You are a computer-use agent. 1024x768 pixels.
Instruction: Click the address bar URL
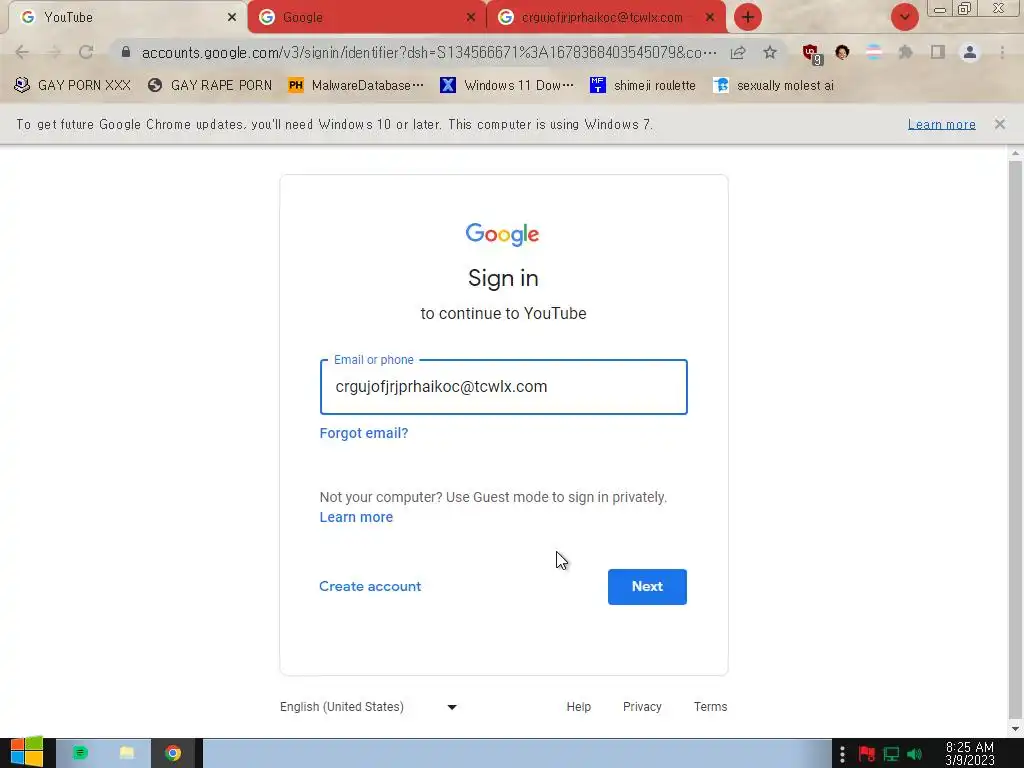[428, 53]
